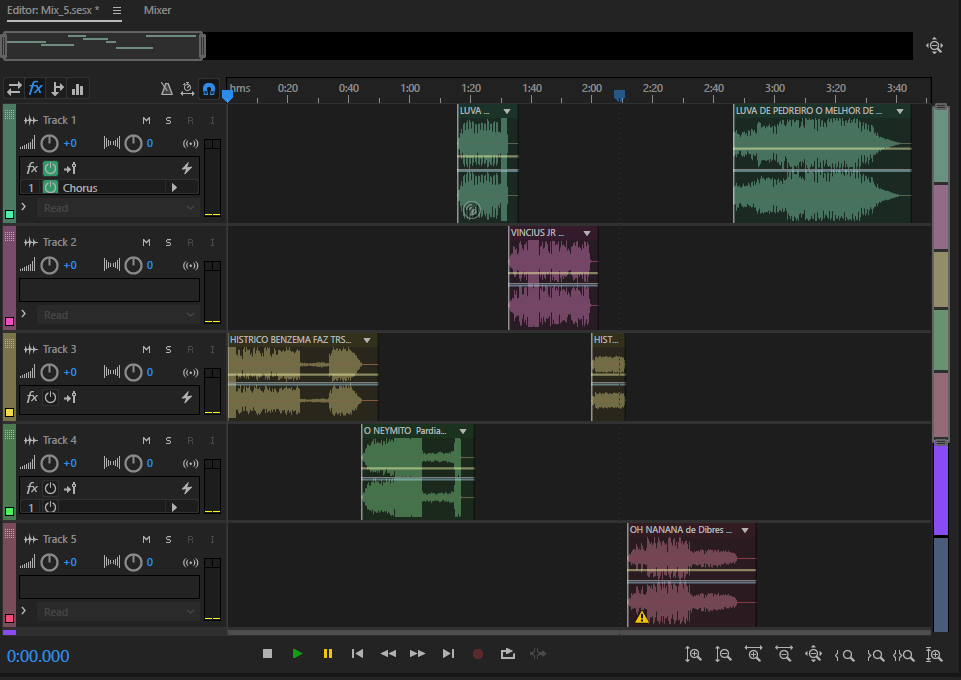961x680 pixels.
Task: Toggle loop playback icon
Action: pyautogui.click(x=507, y=654)
